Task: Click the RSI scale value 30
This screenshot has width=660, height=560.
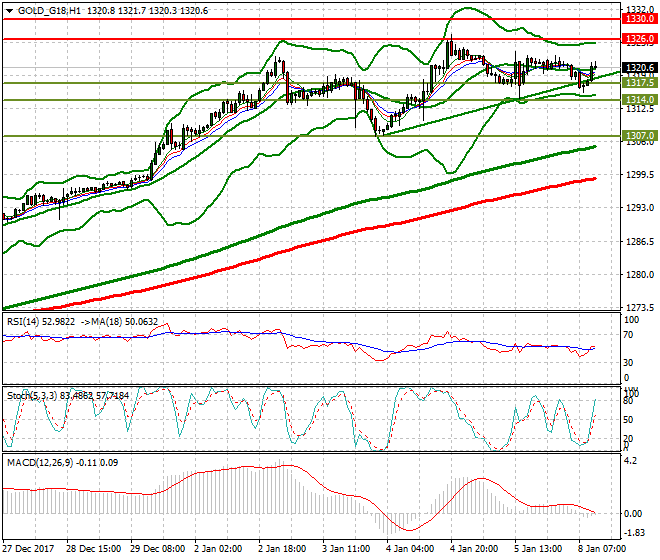Action: point(628,363)
